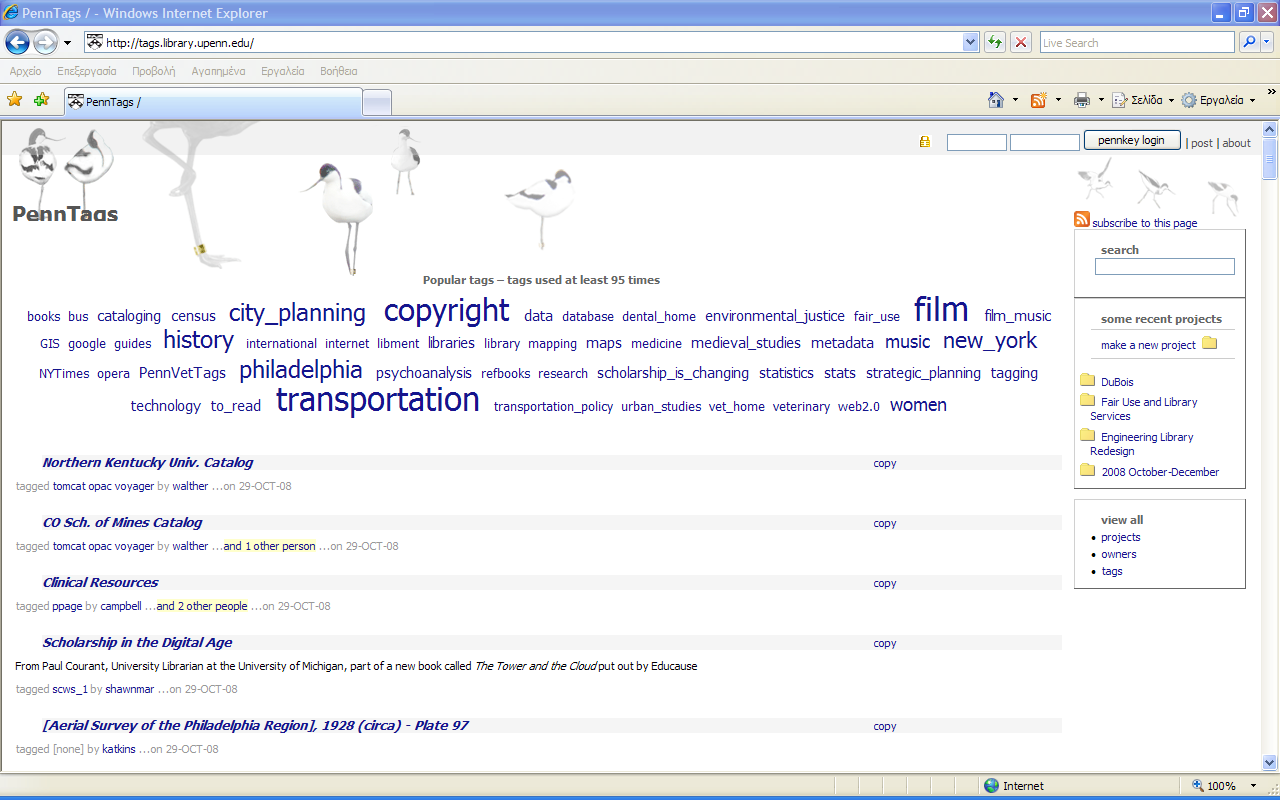
Task: Go back with the browser Back arrow
Action: 17,42
